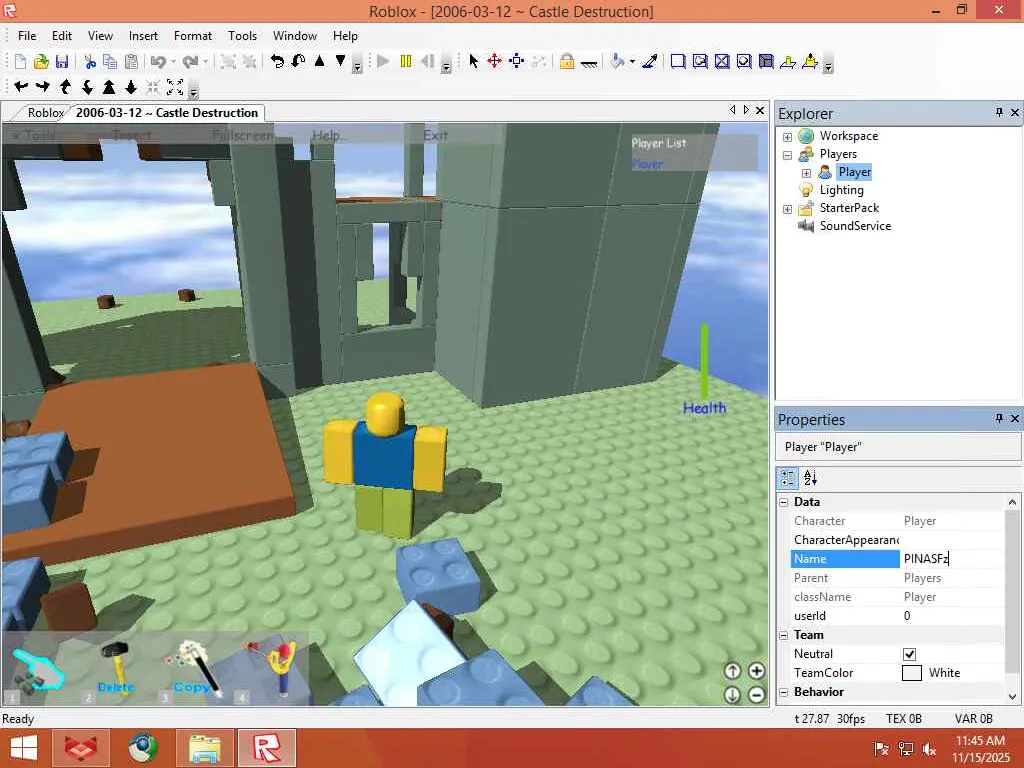
Task: Click the Undo arrow icon
Action: 158,62
